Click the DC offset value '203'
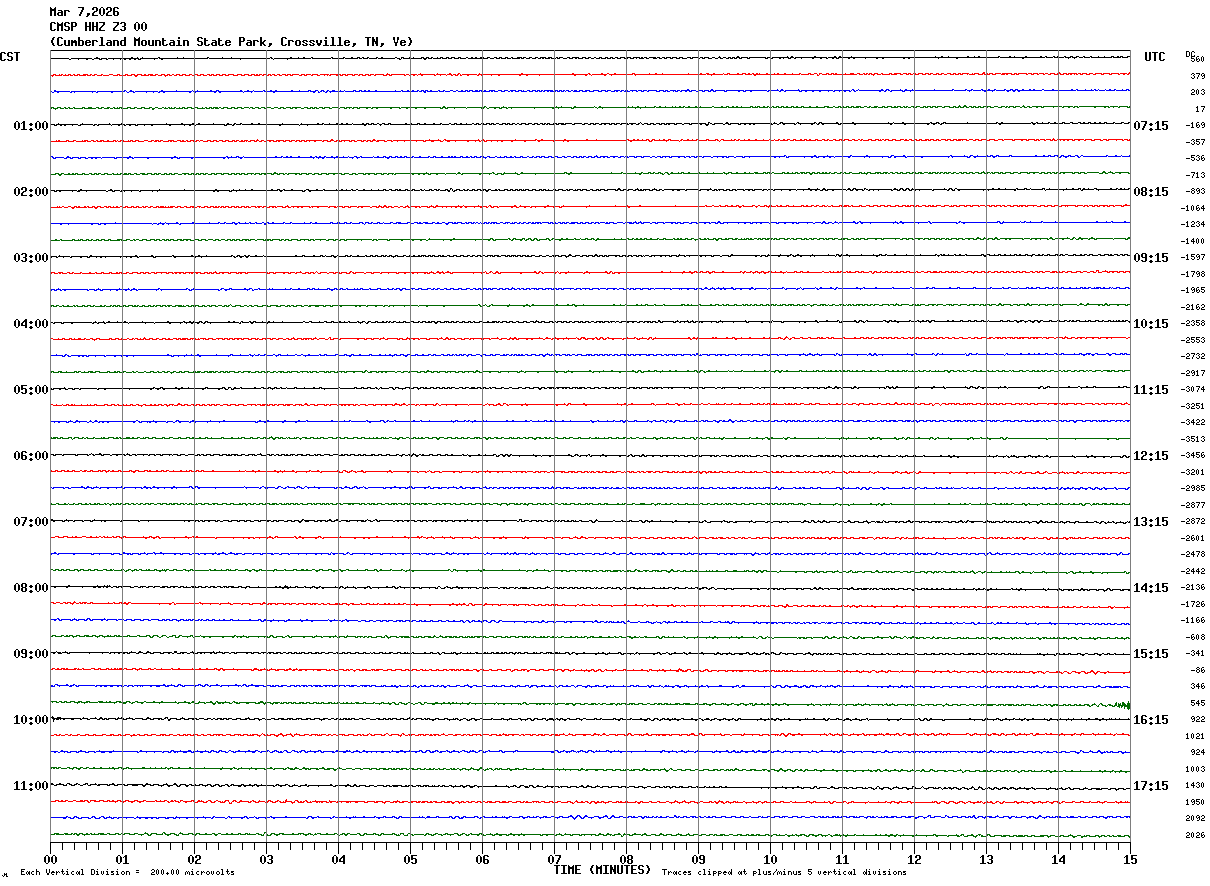Screen dimensions: 1210x886 (x=1197, y=92)
